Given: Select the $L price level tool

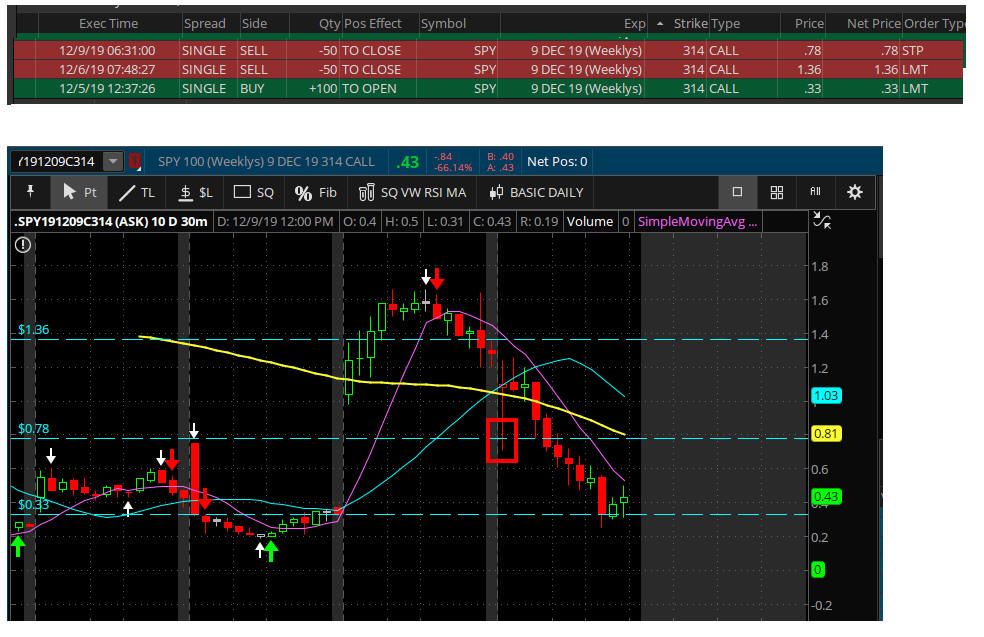Looking at the screenshot, I should pos(196,192).
